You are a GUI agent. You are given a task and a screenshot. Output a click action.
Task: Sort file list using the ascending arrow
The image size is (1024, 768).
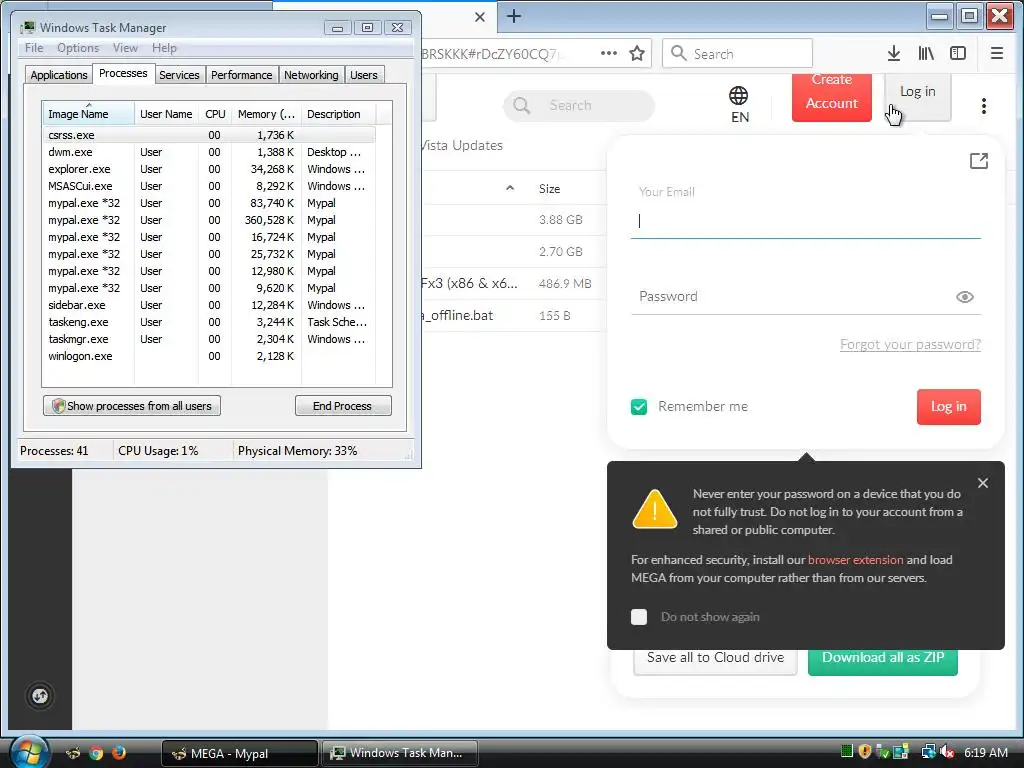[x=510, y=188]
